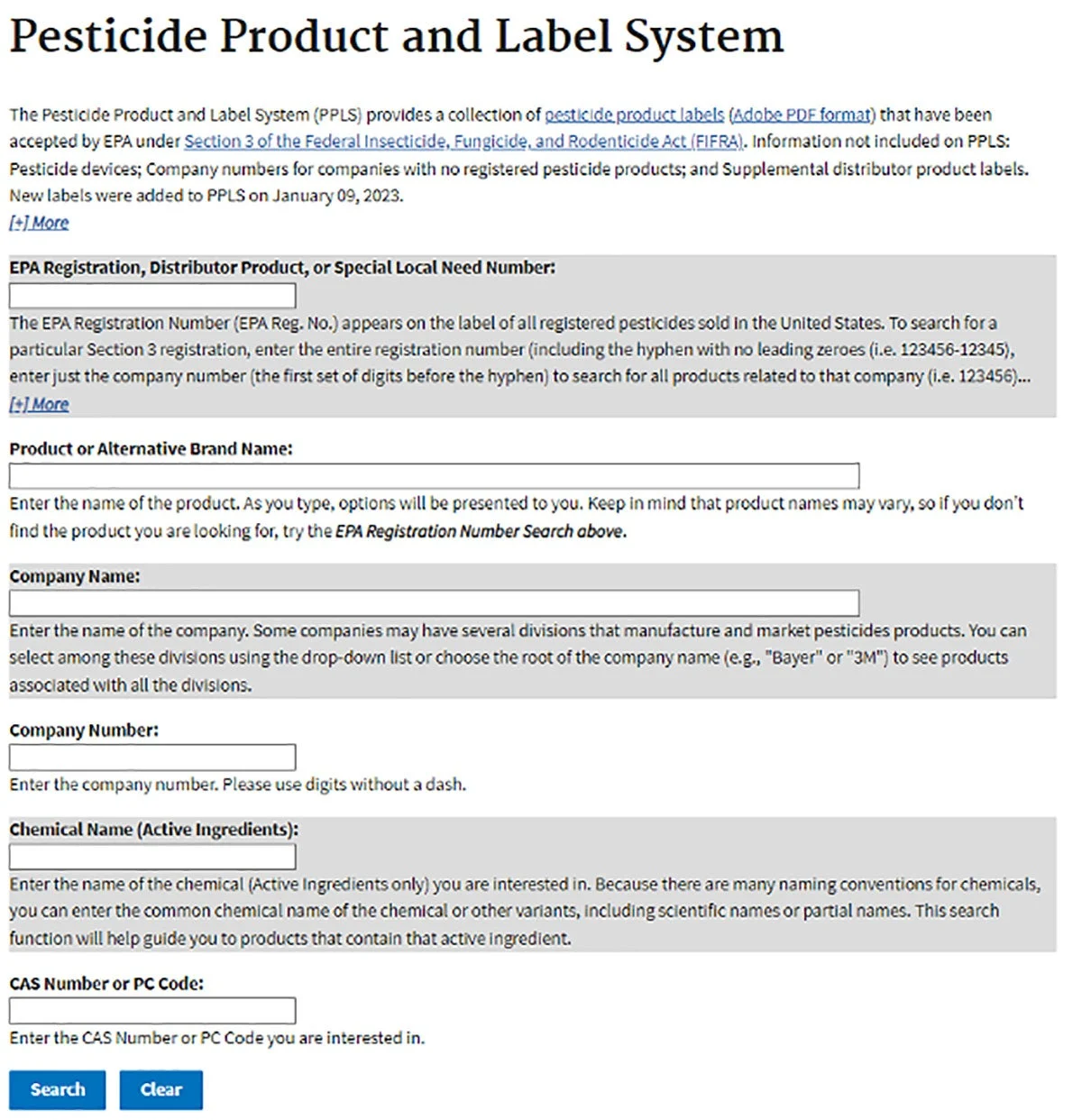Viewport: 1082px width, 1120px height.
Task: Focus the Product or Alternative Brand Name field
Action: (434, 476)
